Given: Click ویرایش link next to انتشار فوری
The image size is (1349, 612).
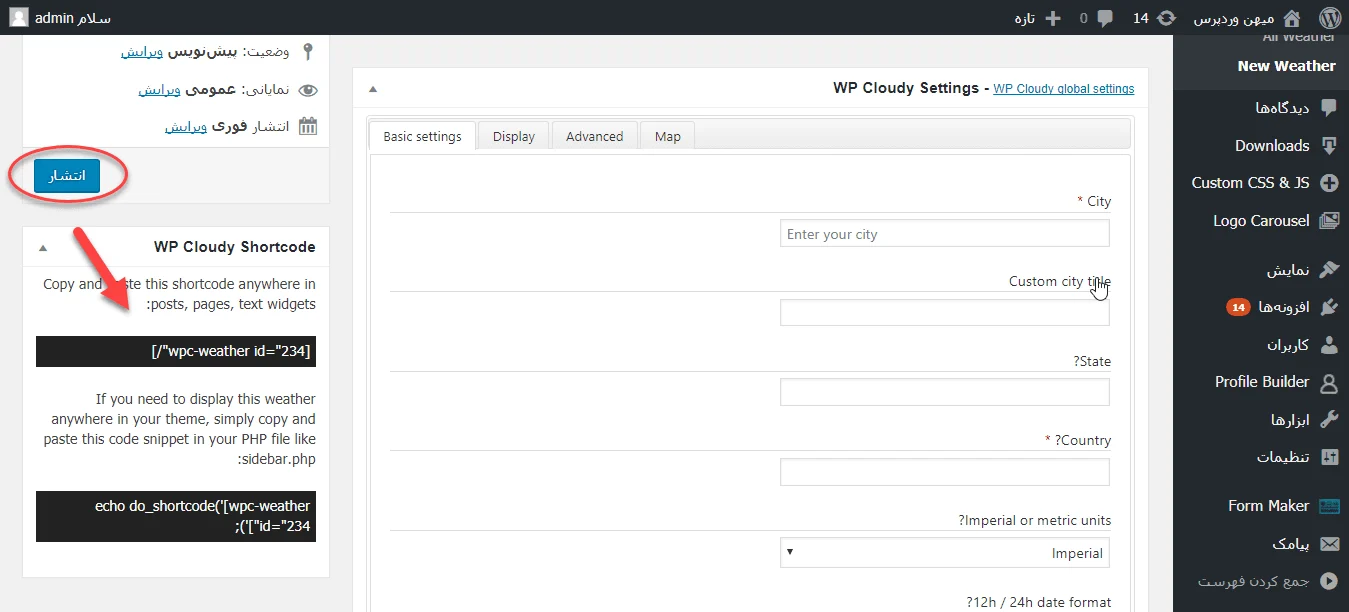Looking at the screenshot, I should pos(186,127).
